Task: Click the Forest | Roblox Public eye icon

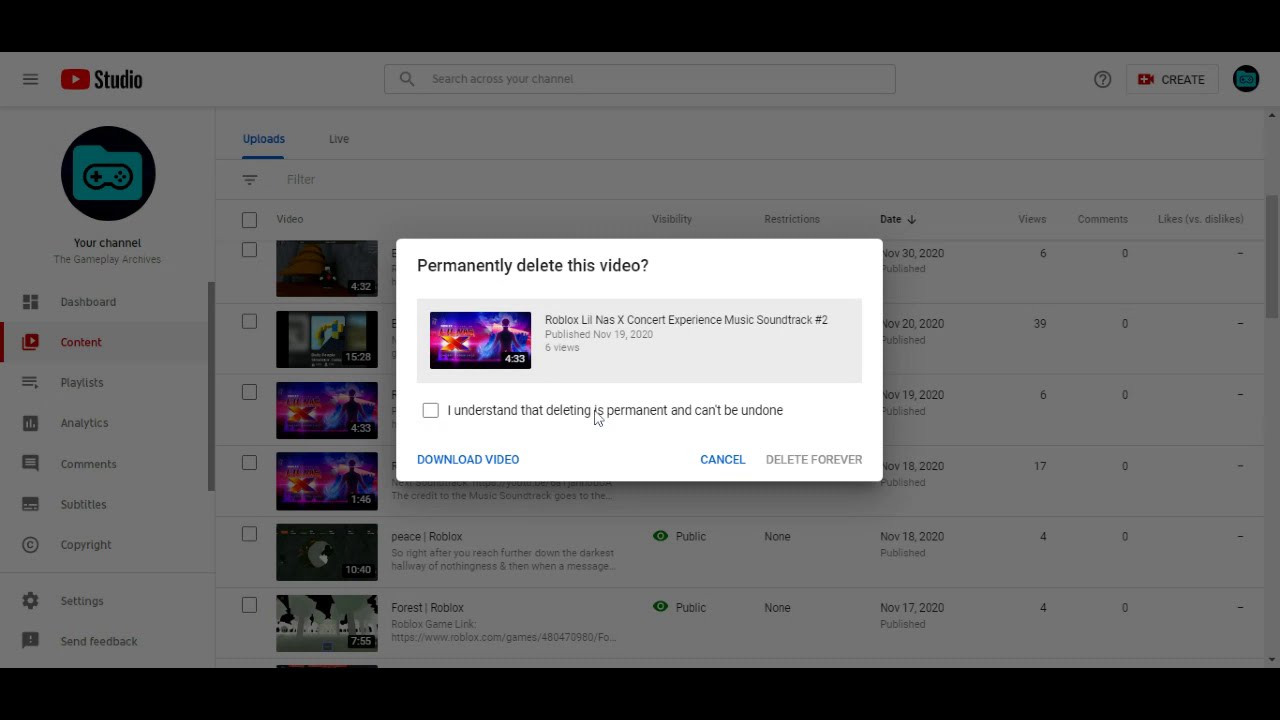Action: coord(660,607)
